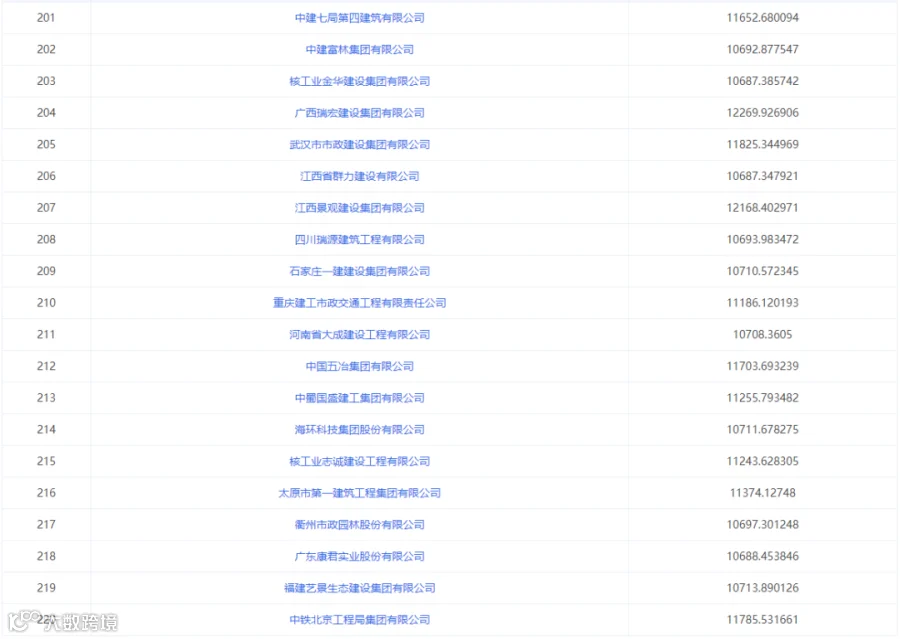This screenshot has height=639, width=900.
Task: Open the 中铁北京工程局集团有限公司 link
Action: [359, 619]
